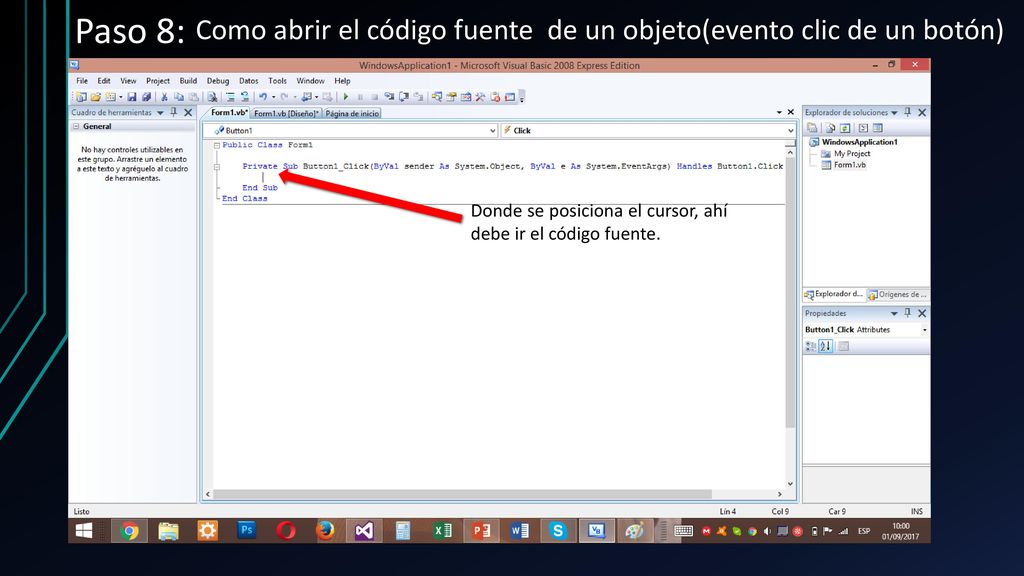Image resolution: width=1024 pixels, height=576 pixels.
Task: Close the Cuadro de herramientas panel
Action: [188, 112]
